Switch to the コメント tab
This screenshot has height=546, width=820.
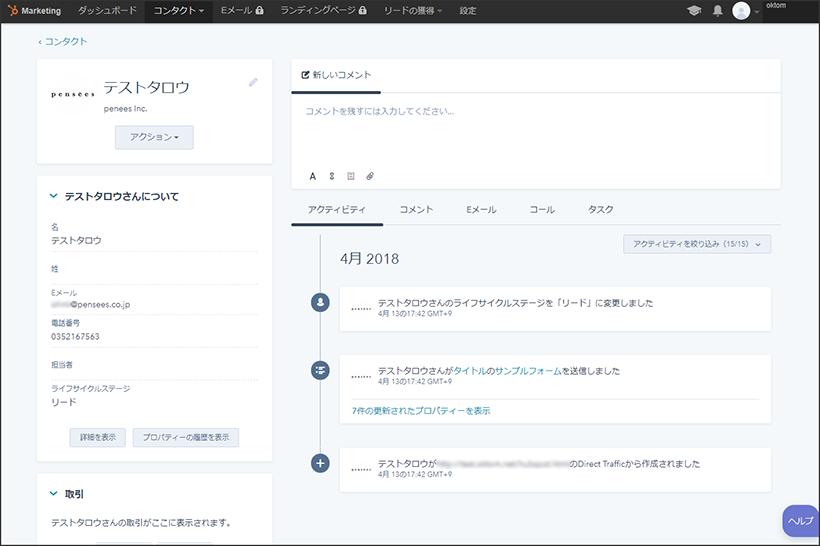[416, 210]
